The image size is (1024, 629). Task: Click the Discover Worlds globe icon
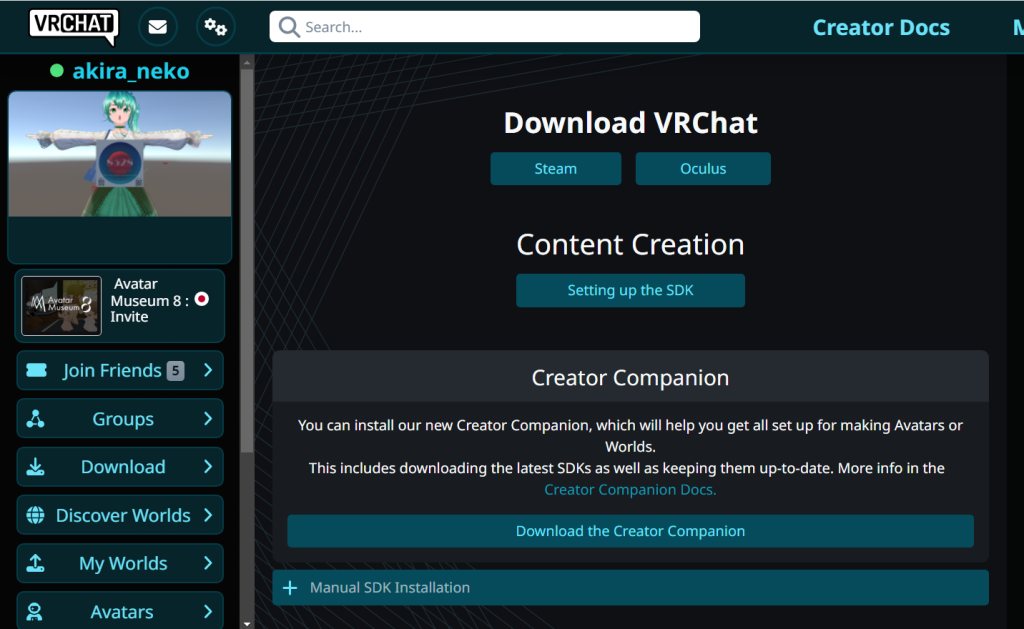pyautogui.click(x=35, y=515)
